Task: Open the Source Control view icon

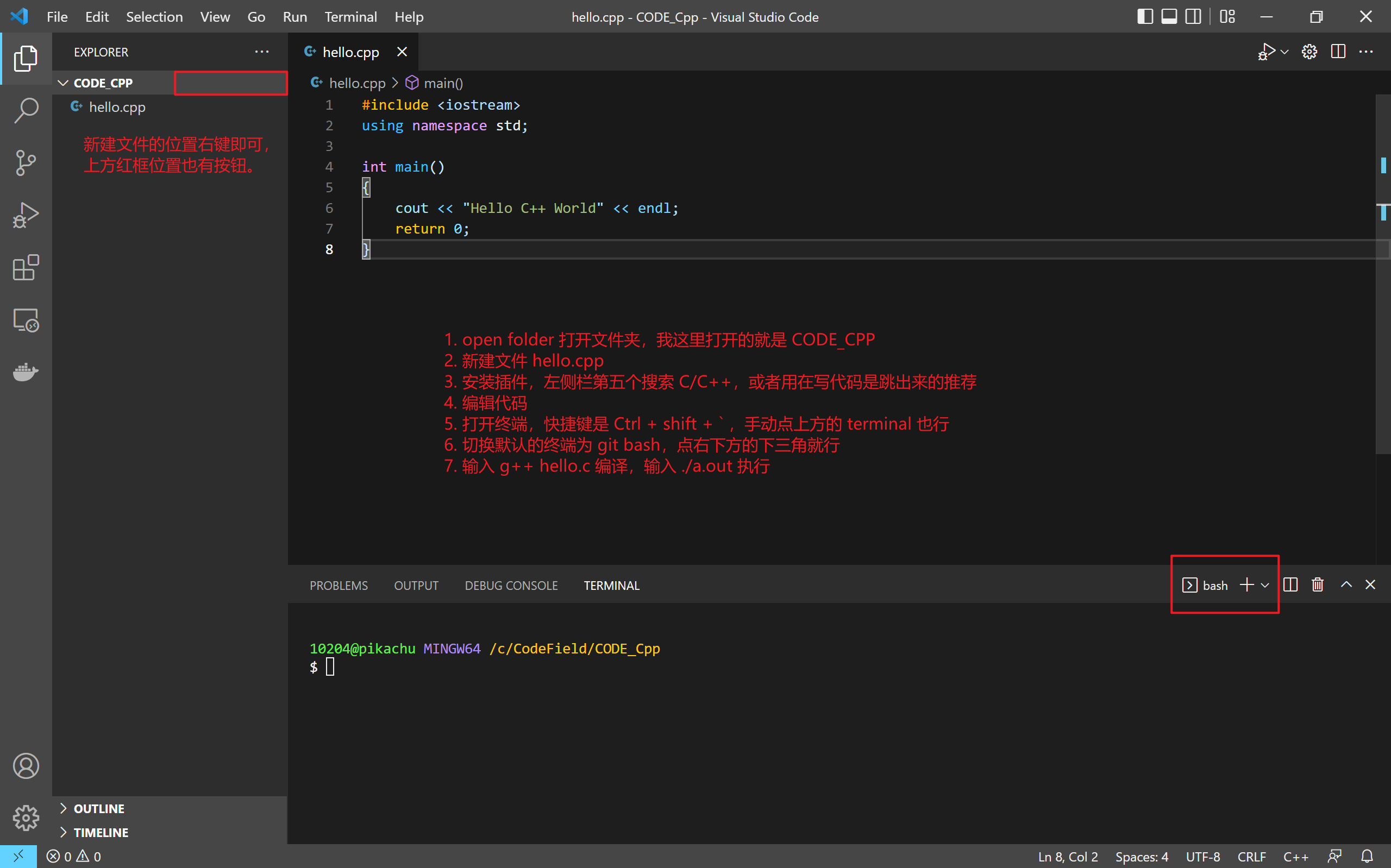Action: (x=26, y=163)
